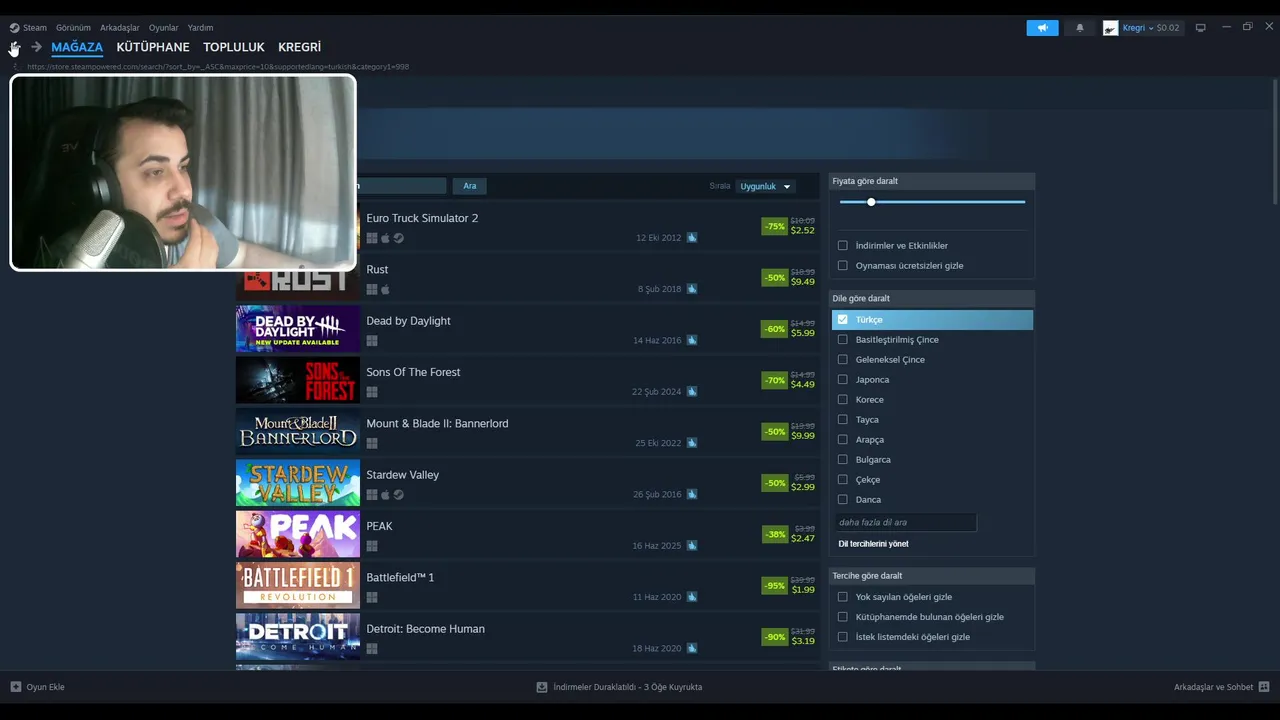Open the friends and chat icon

1264,687
